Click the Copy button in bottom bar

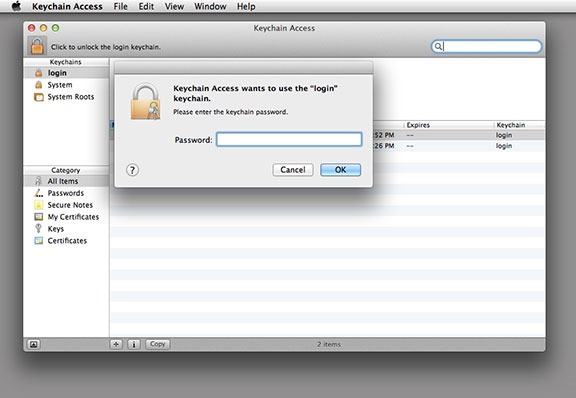pos(158,344)
